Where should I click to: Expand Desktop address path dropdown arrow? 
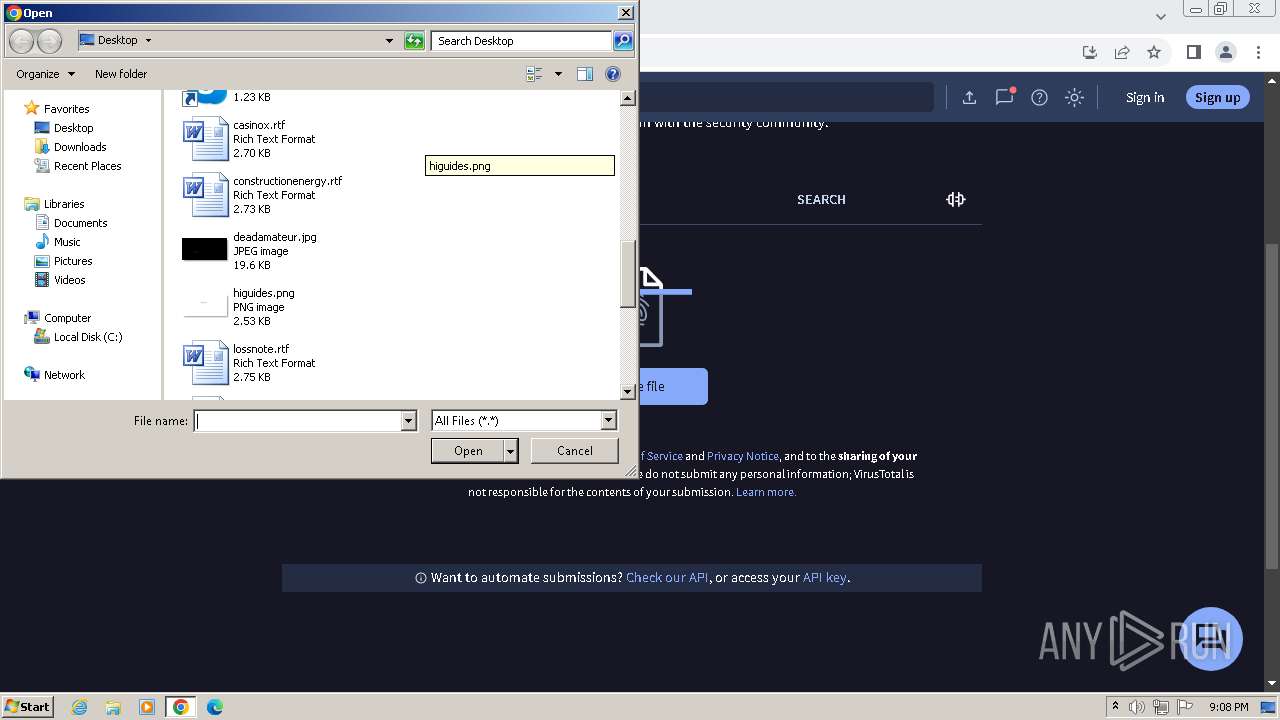149,41
